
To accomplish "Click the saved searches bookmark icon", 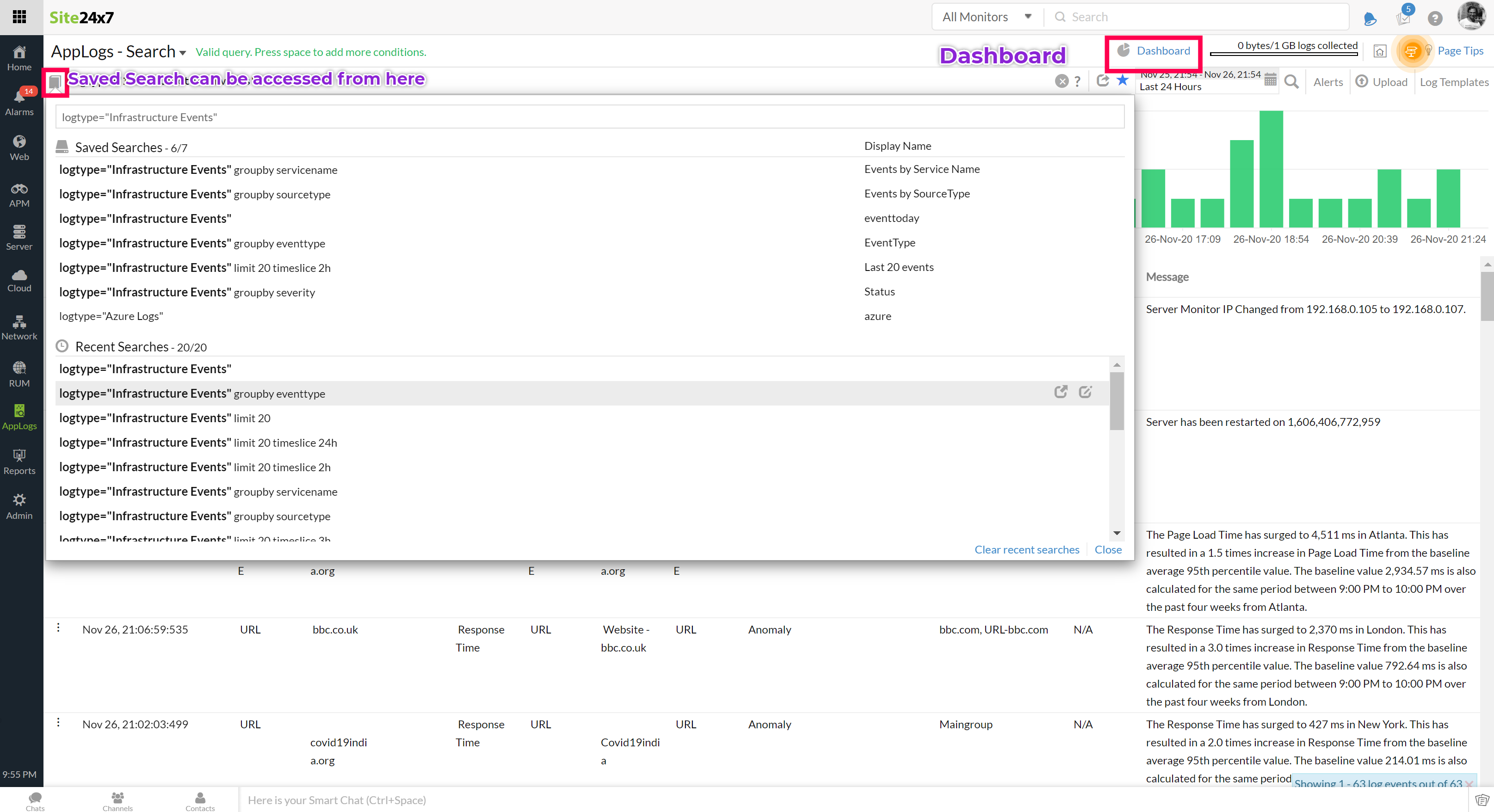I will (55, 82).
